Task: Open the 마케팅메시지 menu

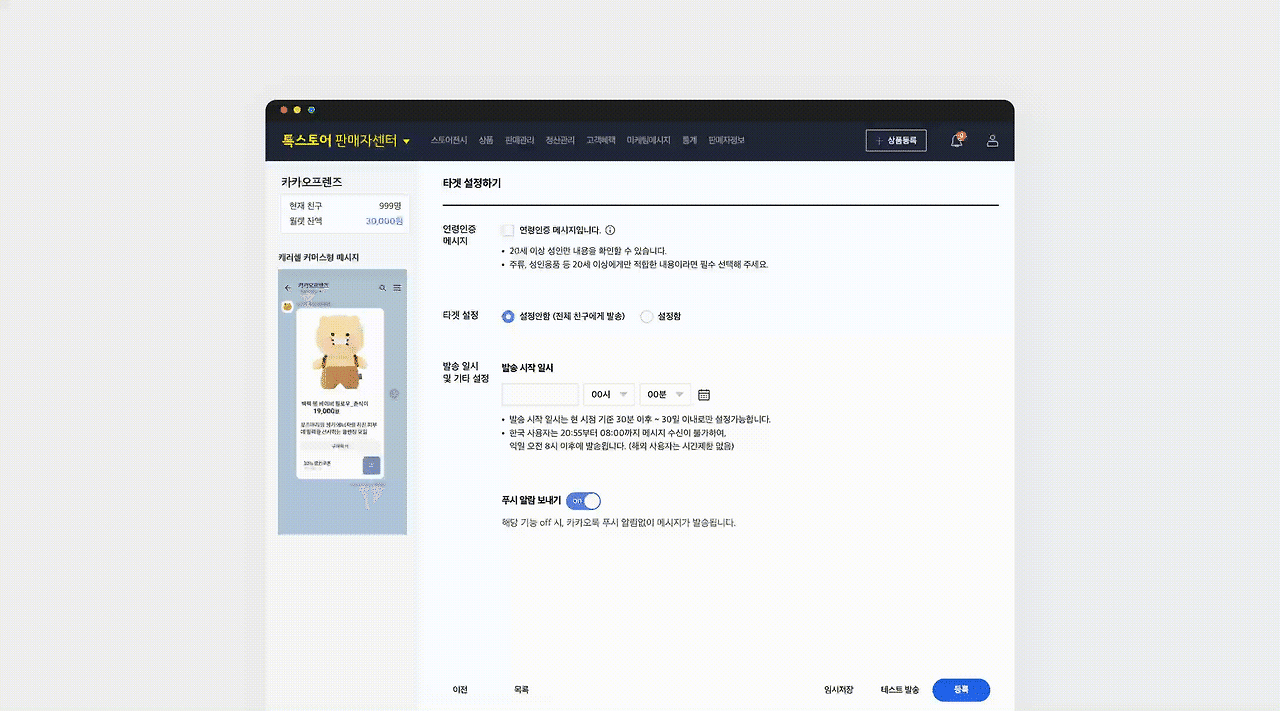Action: (x=649, y=140)
